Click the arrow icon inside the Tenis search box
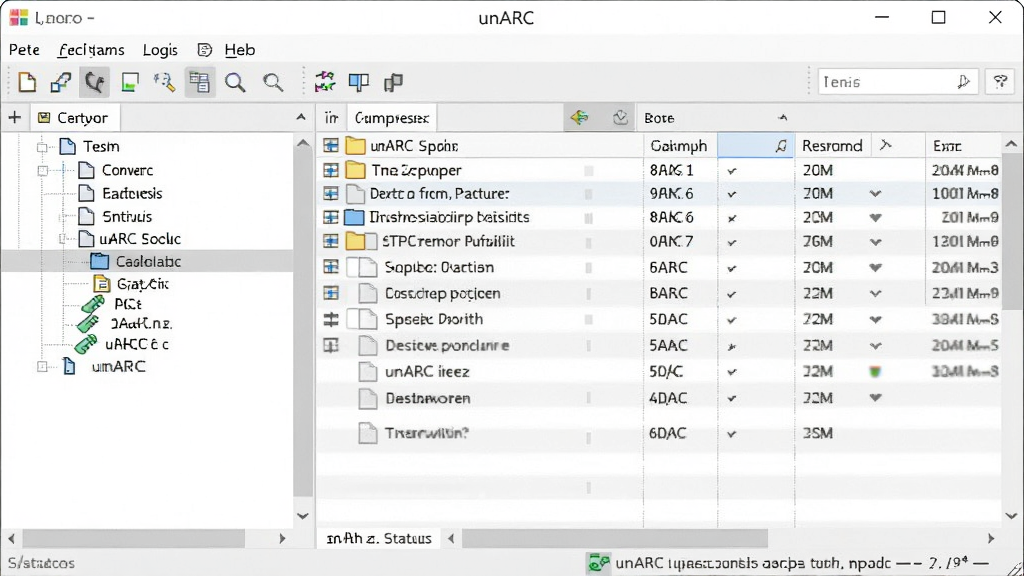 click(x=963, y=82)
